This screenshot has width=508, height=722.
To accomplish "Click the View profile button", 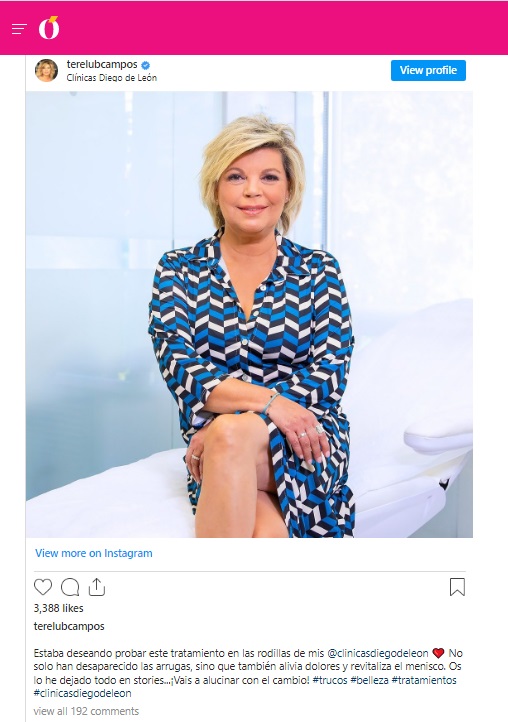I will (x=428, y=70).
